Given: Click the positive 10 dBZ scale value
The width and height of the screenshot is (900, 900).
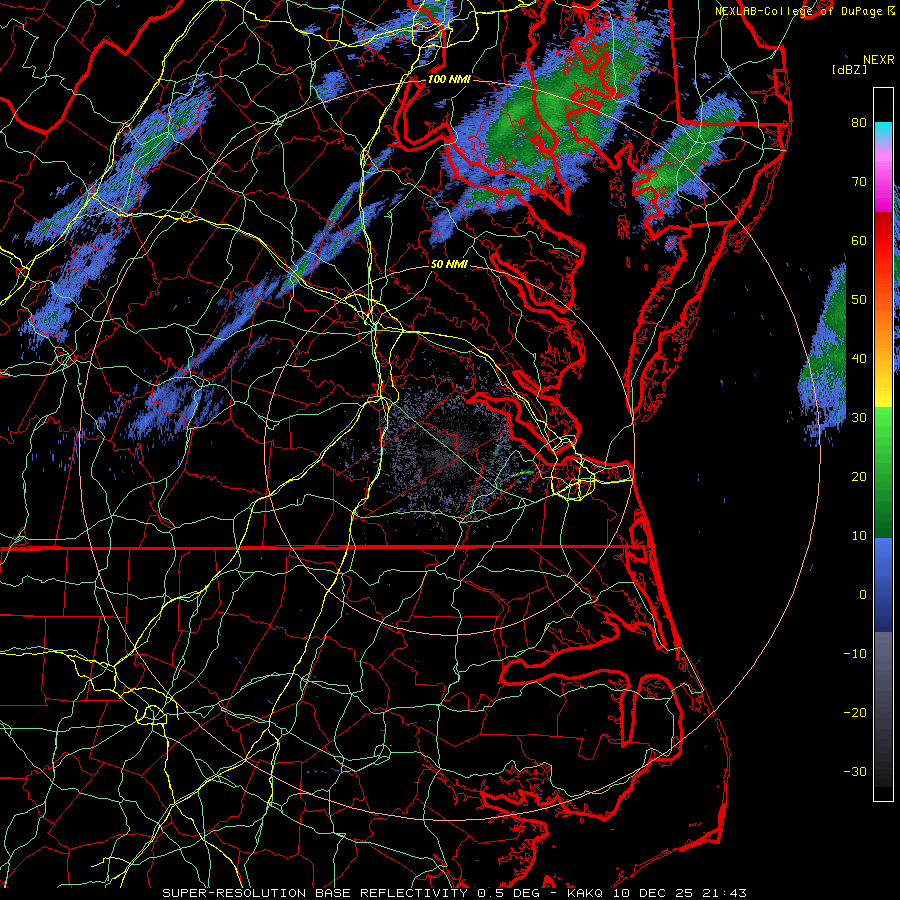Looking at the screenshot, I should (859, 536).
